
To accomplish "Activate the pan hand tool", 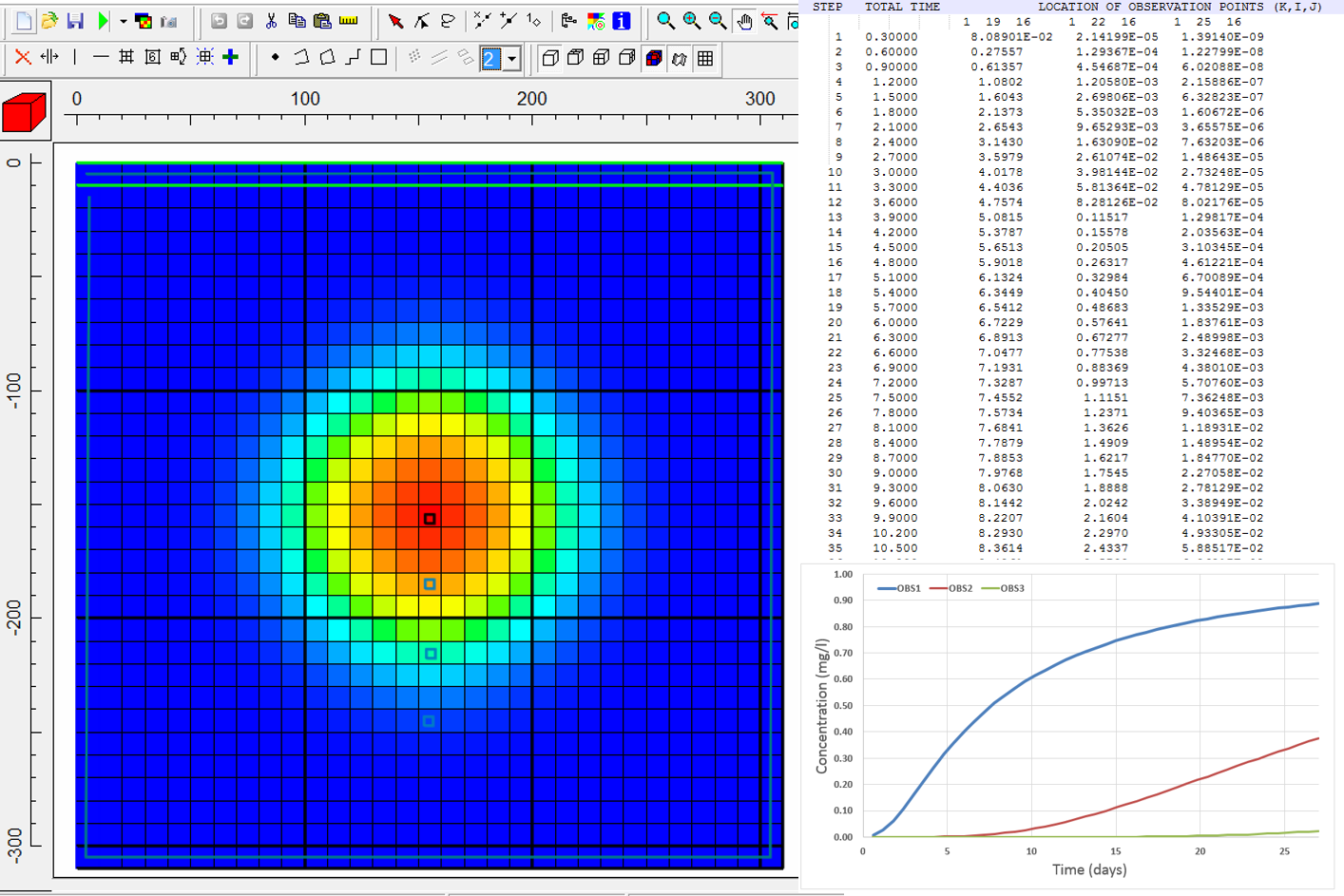I will tap(744, 21).
